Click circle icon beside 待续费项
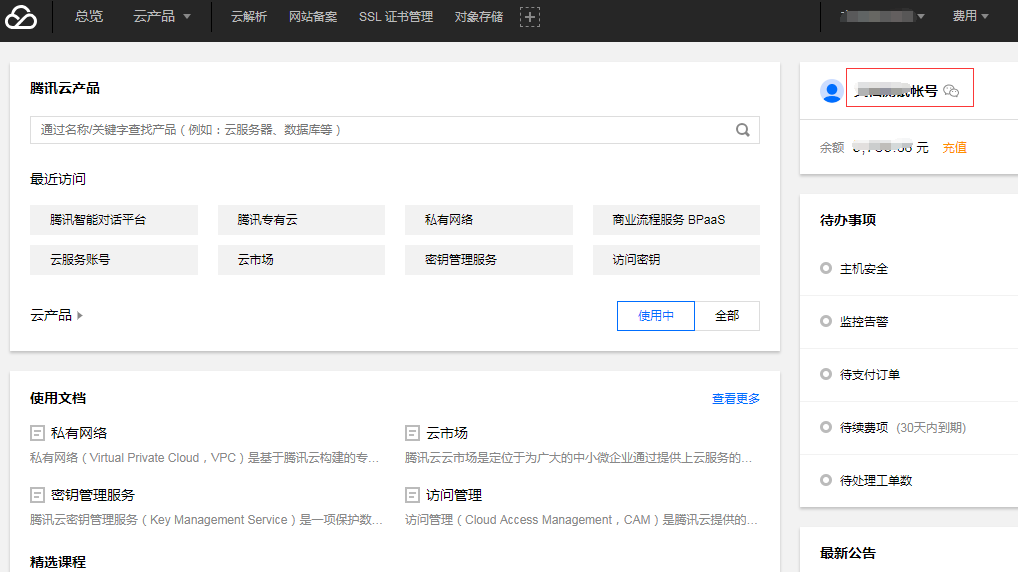This screenshot has height=572, width=1018. click(826, 427)
